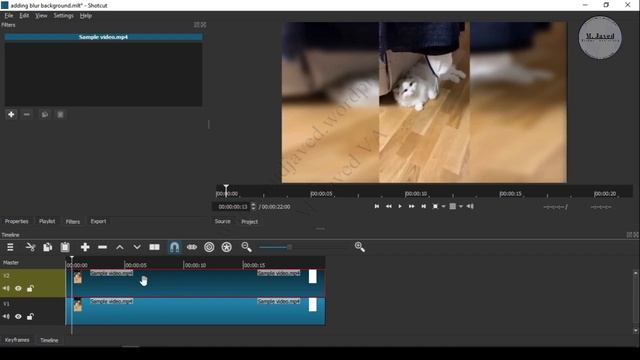Image resolution: width=640 pixels, height=360 pixels.
Task: Switch to the Export tab
Action: coord(98,221)
